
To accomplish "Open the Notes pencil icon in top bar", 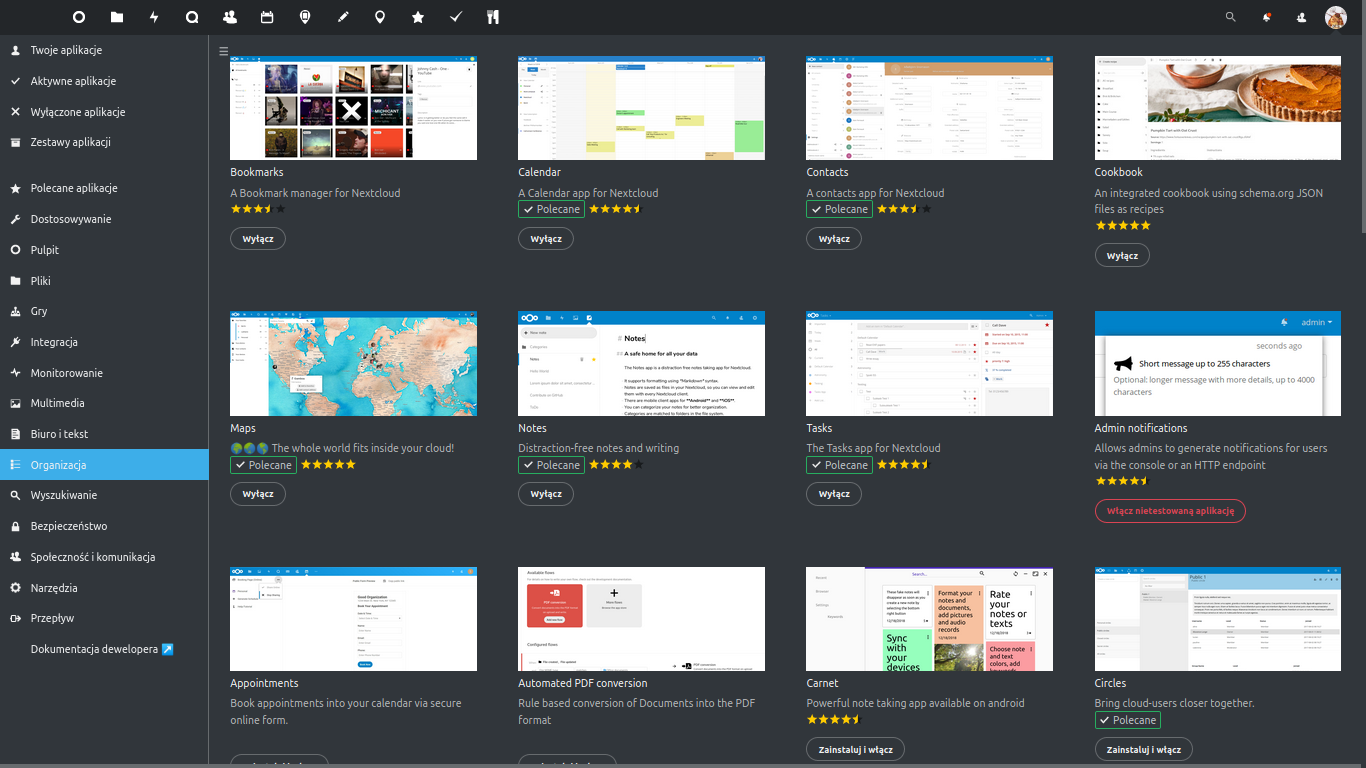I will pyautogui.click(x=343, y=17).
